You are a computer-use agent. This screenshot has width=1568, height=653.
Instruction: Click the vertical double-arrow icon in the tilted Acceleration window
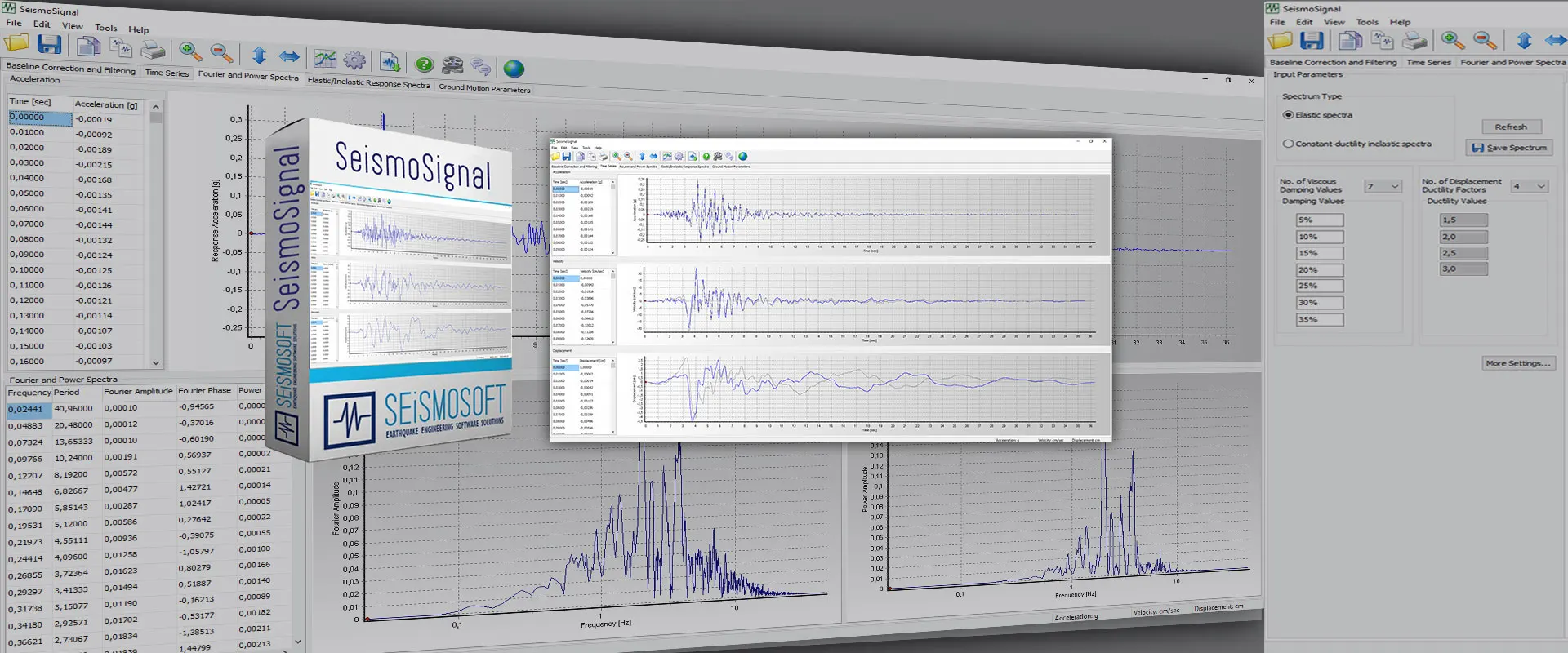pyautogui.click(x=259, y=55)
